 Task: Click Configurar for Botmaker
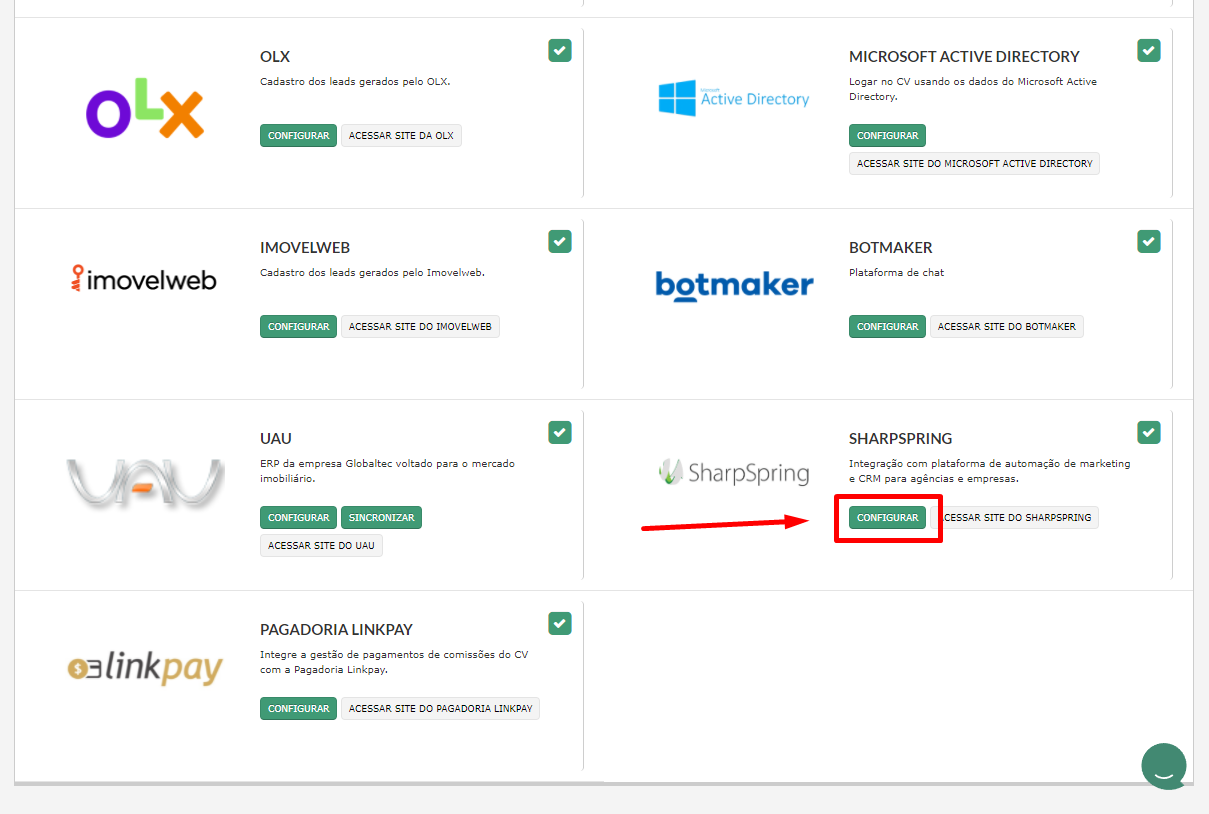coord(887,327)
